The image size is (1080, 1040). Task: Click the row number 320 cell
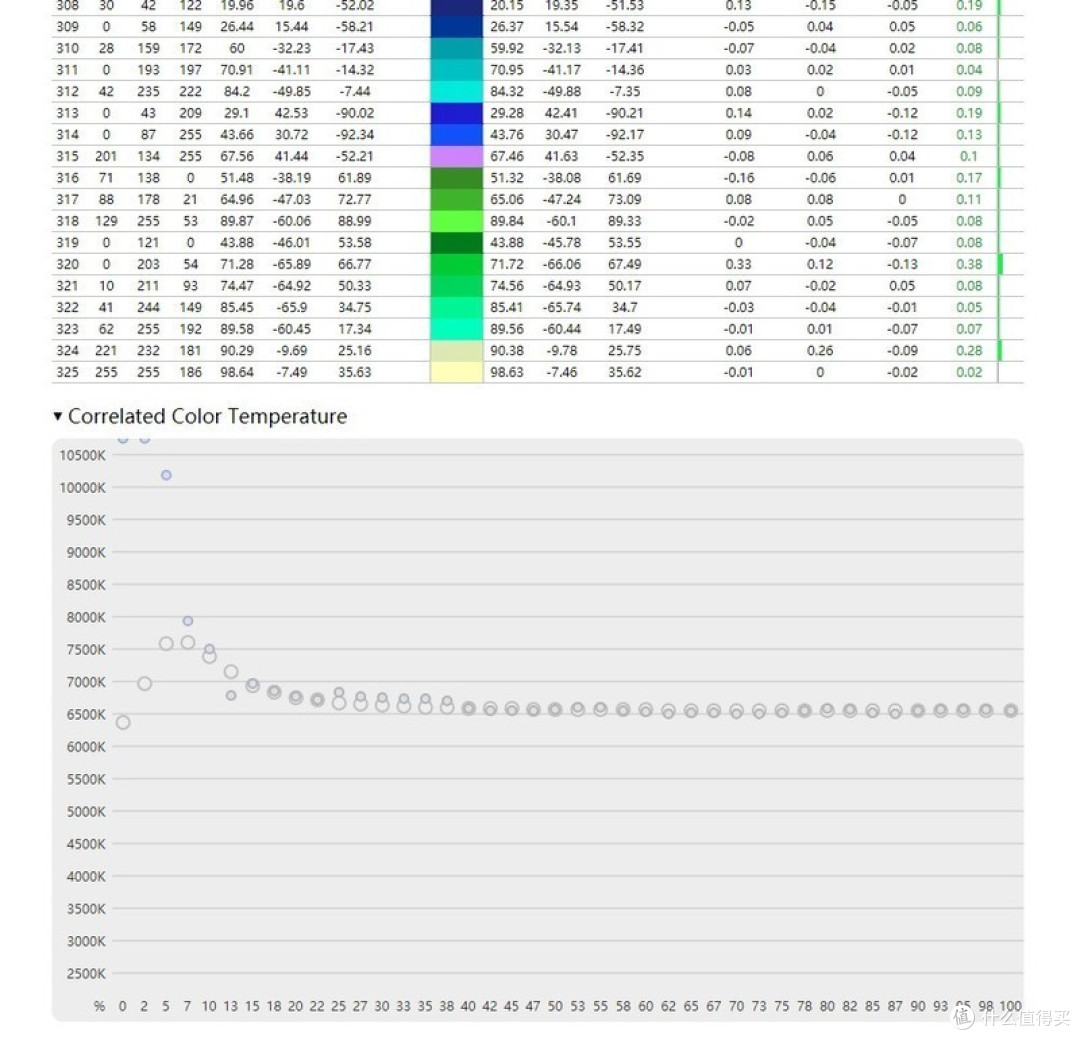pyautogui.click(x=68, y=264)
